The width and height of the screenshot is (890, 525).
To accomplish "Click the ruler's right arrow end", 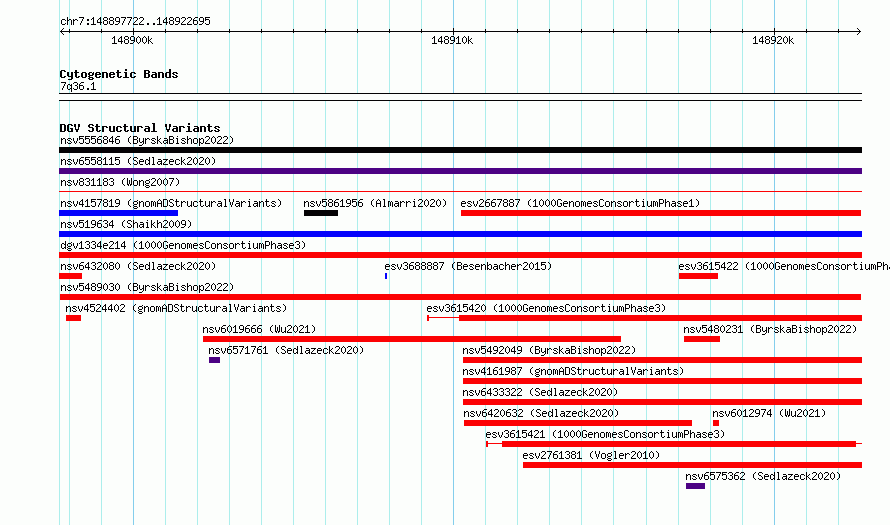I will point(859,32).
